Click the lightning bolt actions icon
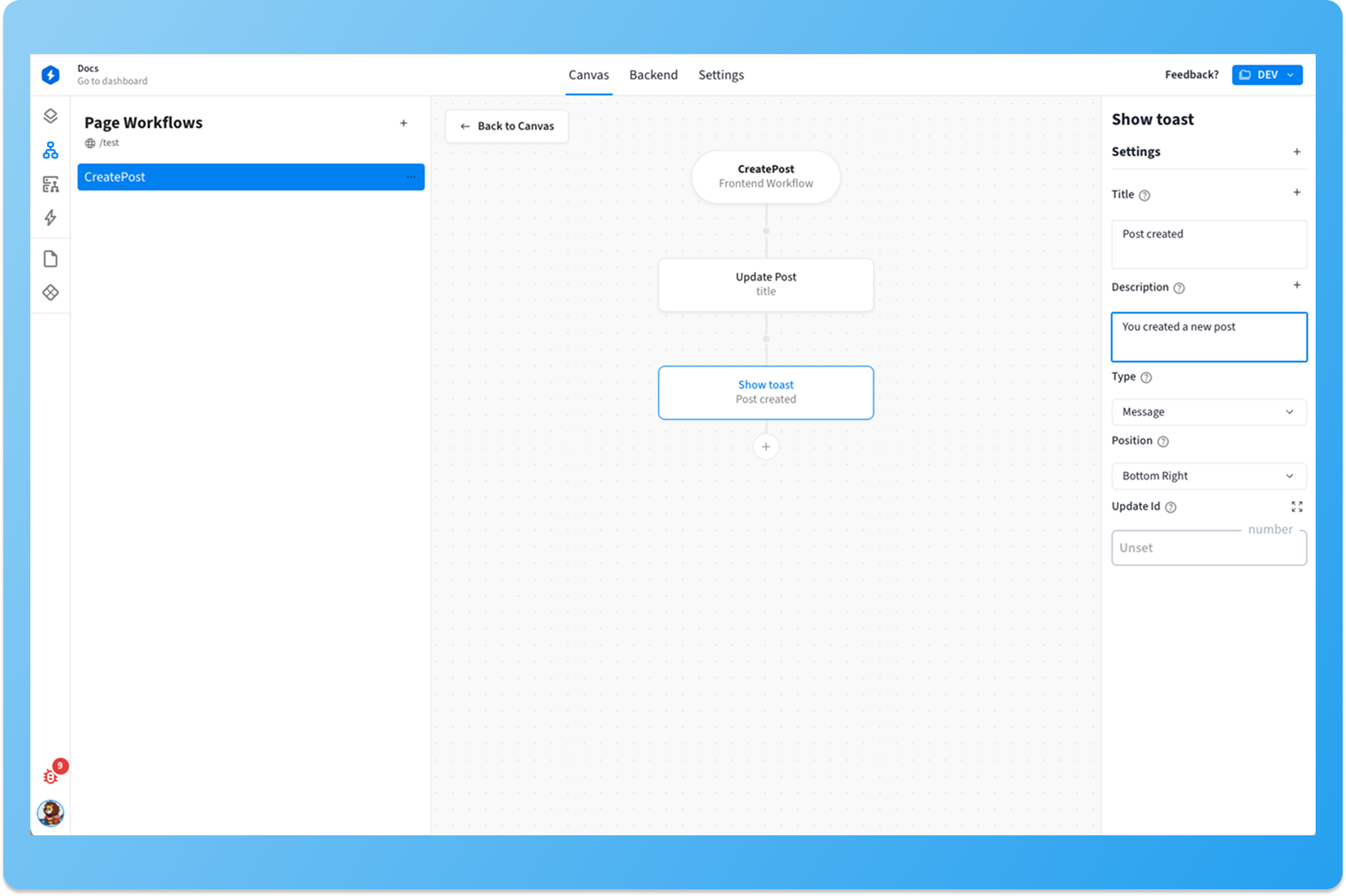Image resolution: width=1346 pixels, height=896 pixels. pyautogui.click(x=51, y=217)
